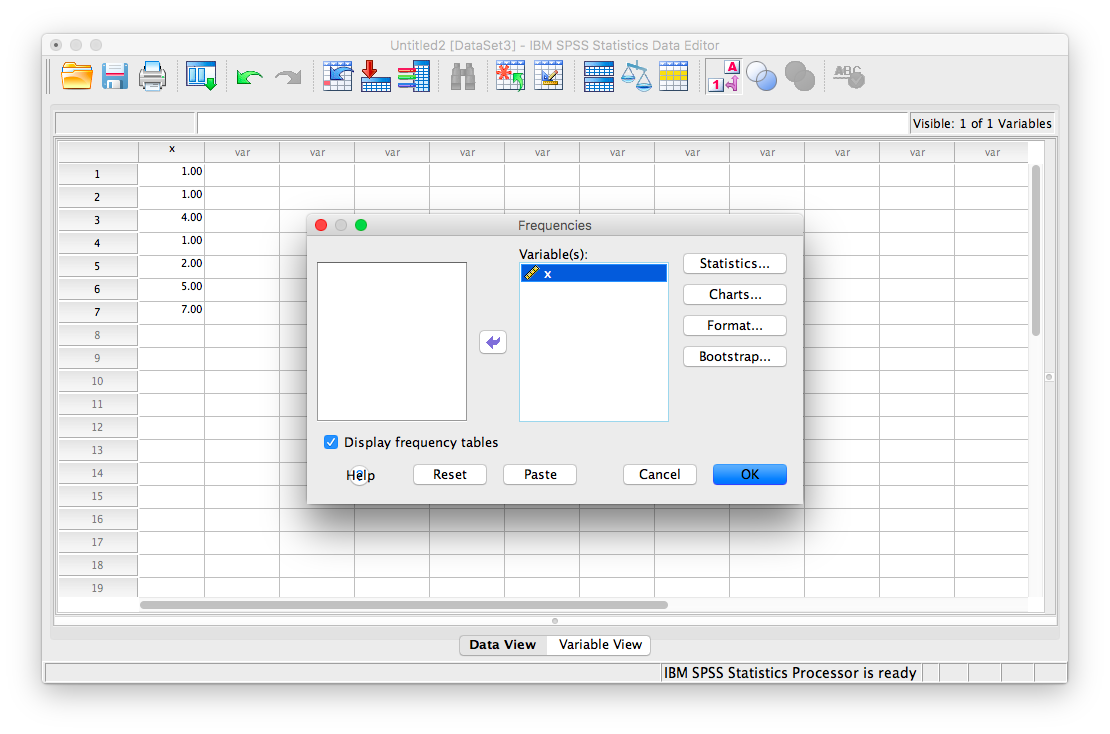Select row header 10
1110x734 pixels.
98,382
